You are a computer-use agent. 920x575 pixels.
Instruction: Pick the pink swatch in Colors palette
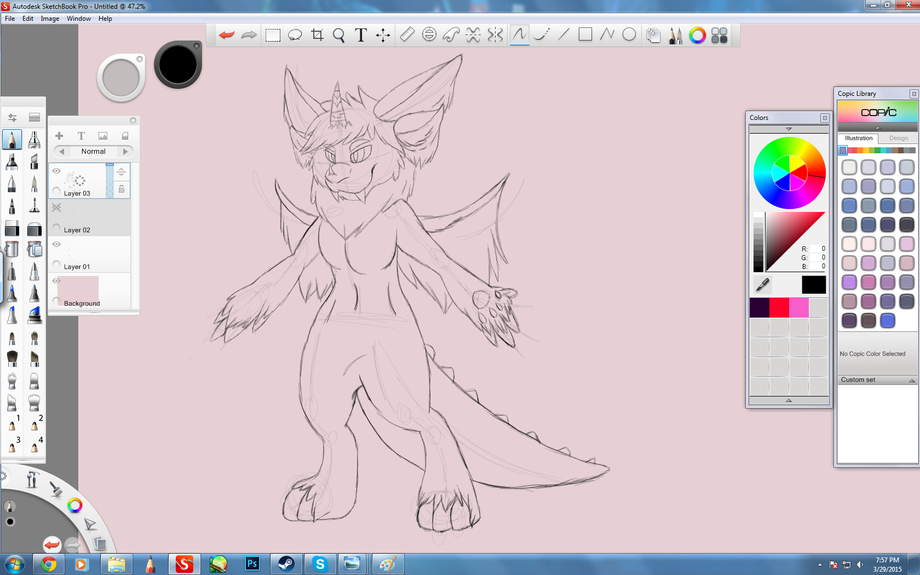[799, 307]
